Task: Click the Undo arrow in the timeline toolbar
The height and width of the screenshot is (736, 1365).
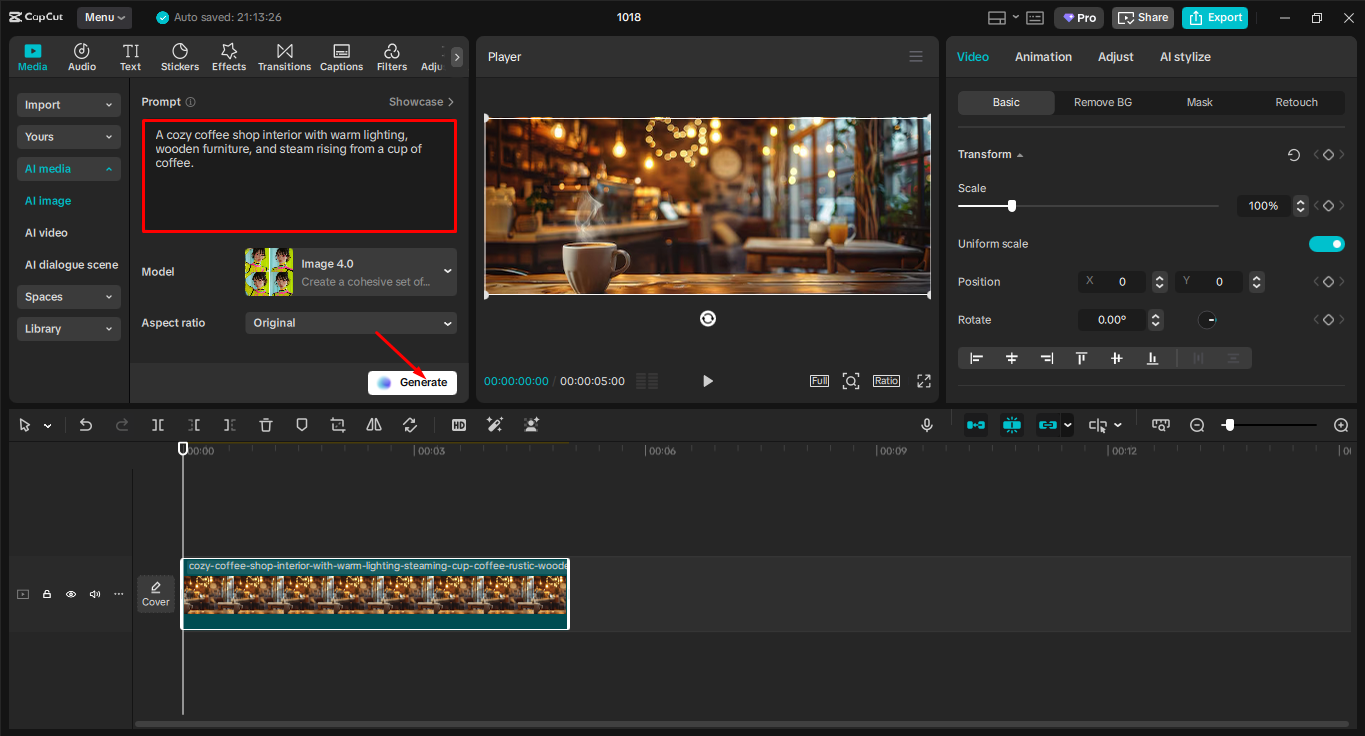Action: [85, 425]
